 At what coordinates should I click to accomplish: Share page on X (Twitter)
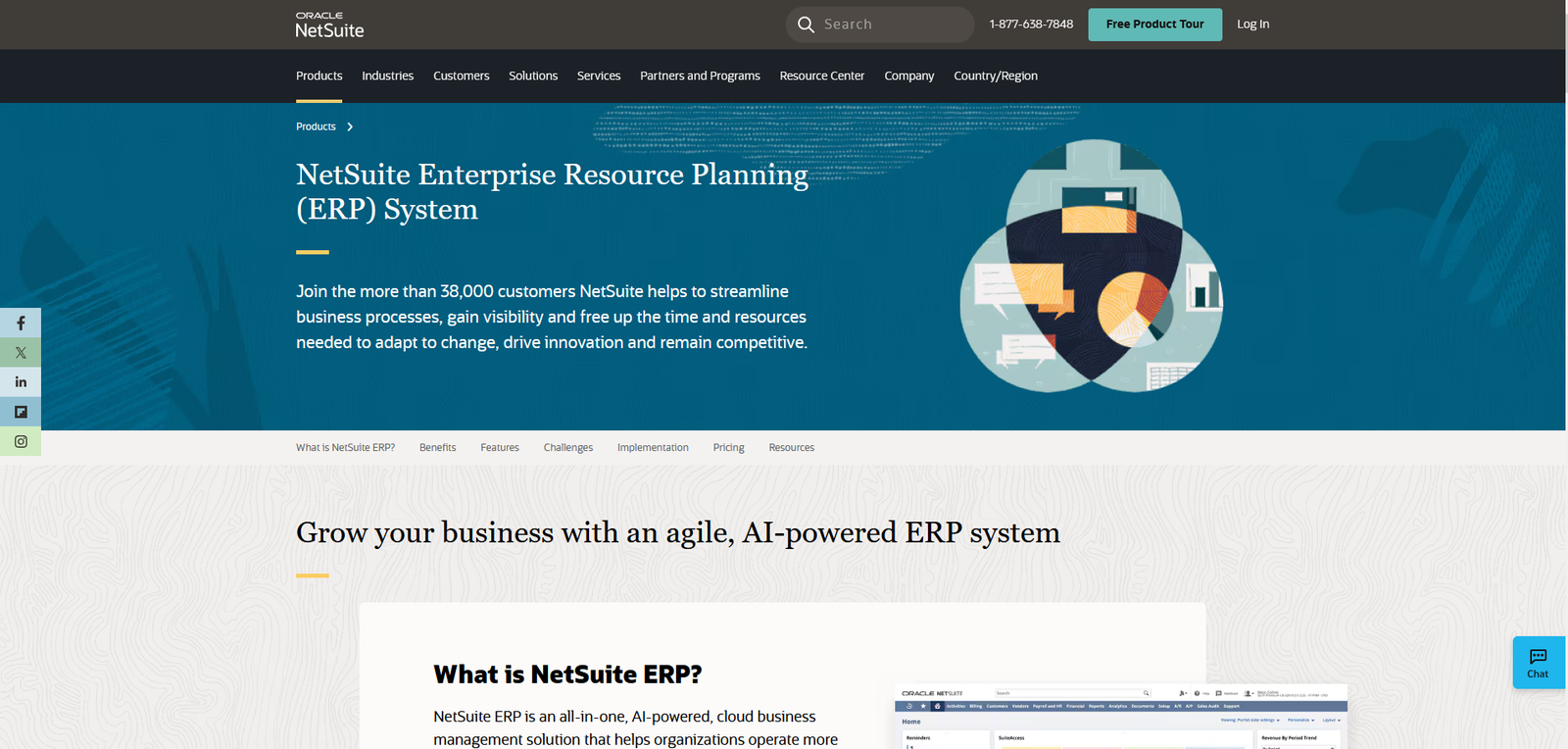click(21, 352)
